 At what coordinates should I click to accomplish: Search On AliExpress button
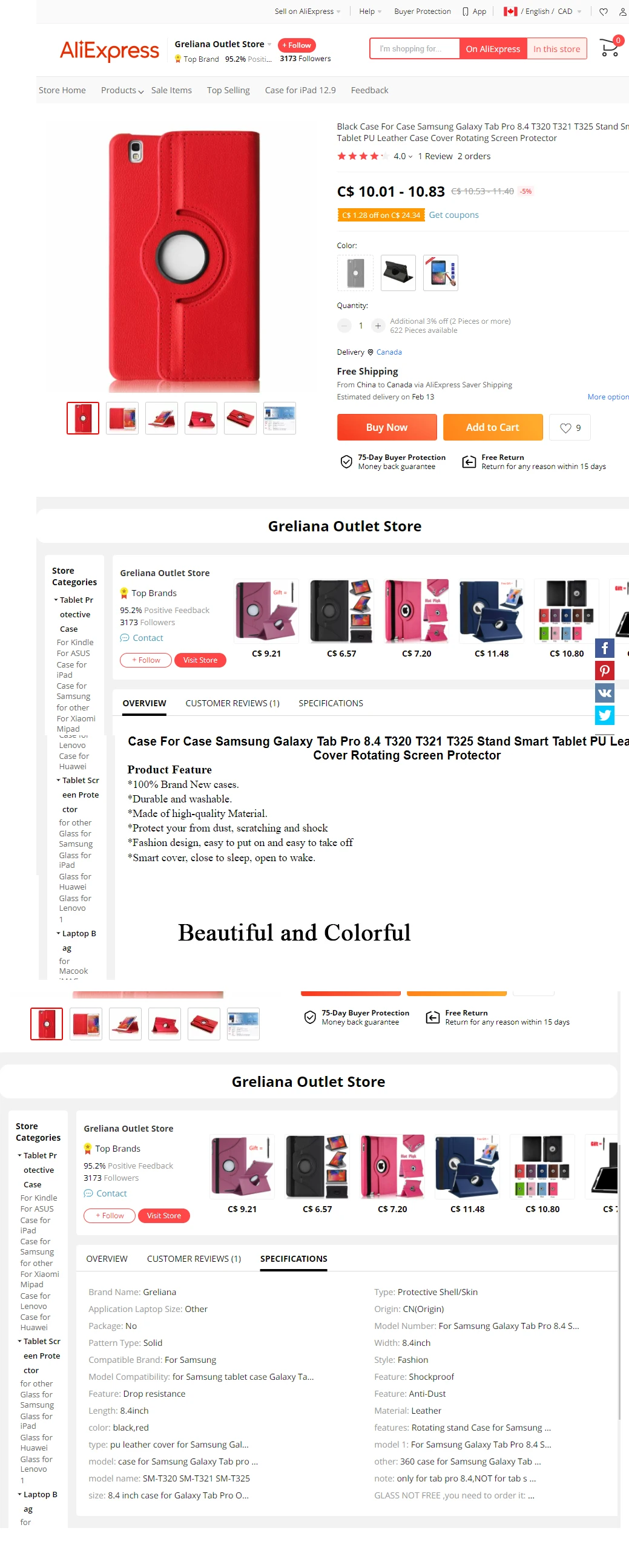pyautogui.click(x=493, y=48)
